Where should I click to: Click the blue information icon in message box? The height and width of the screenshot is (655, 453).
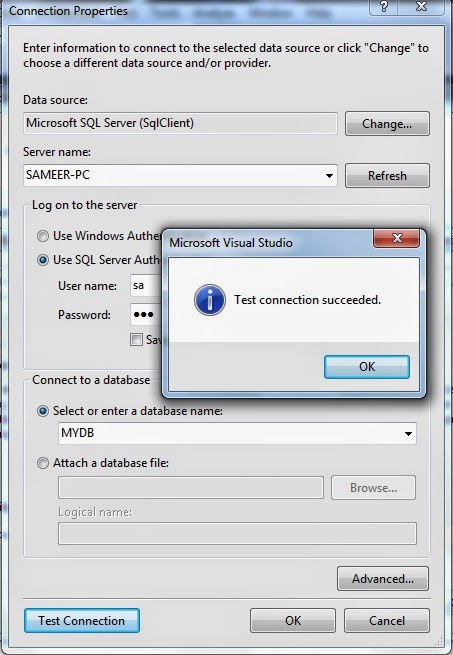tap(210, 300)
